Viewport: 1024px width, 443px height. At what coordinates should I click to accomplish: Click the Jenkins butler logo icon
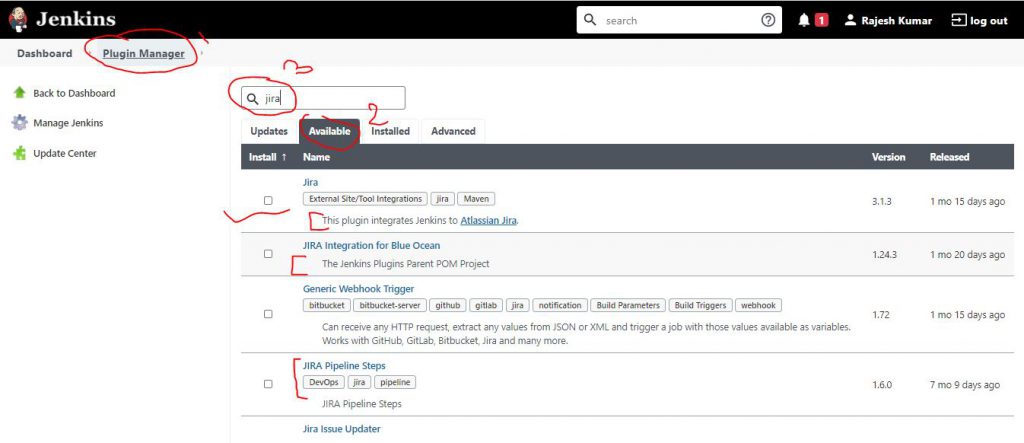tap(18, 19)
